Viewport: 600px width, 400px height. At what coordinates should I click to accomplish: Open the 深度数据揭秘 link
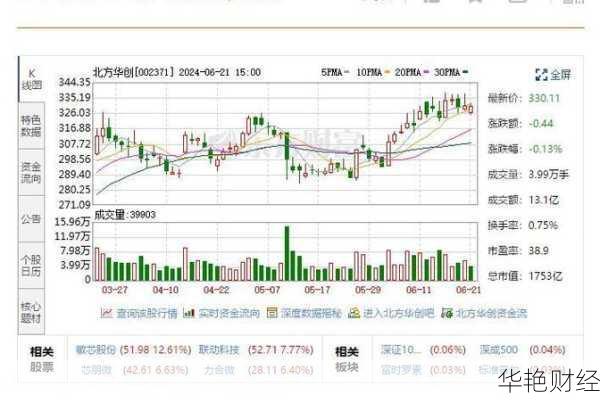tap(311, 313)
